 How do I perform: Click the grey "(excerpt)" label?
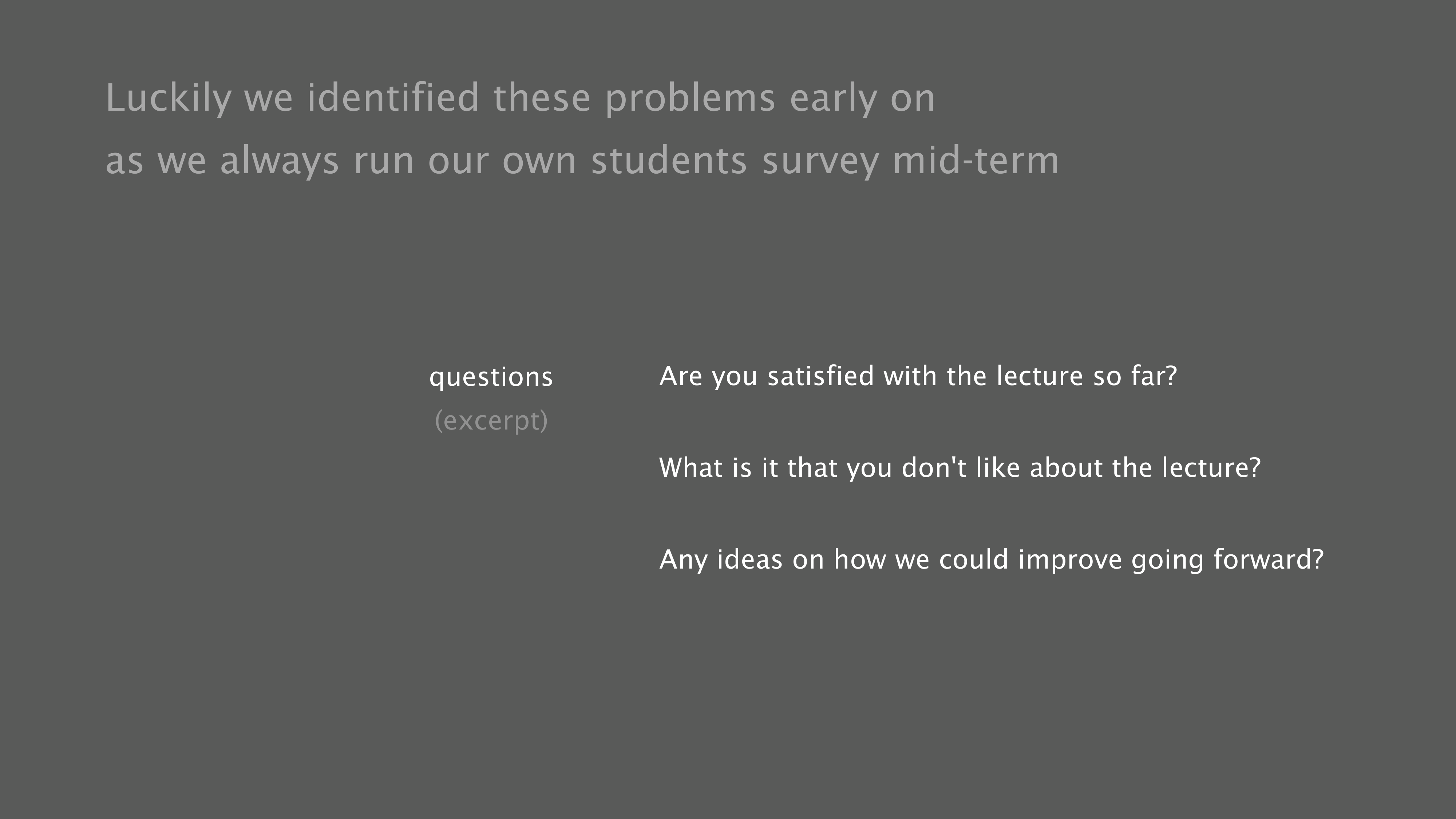(x=491, y=420)
